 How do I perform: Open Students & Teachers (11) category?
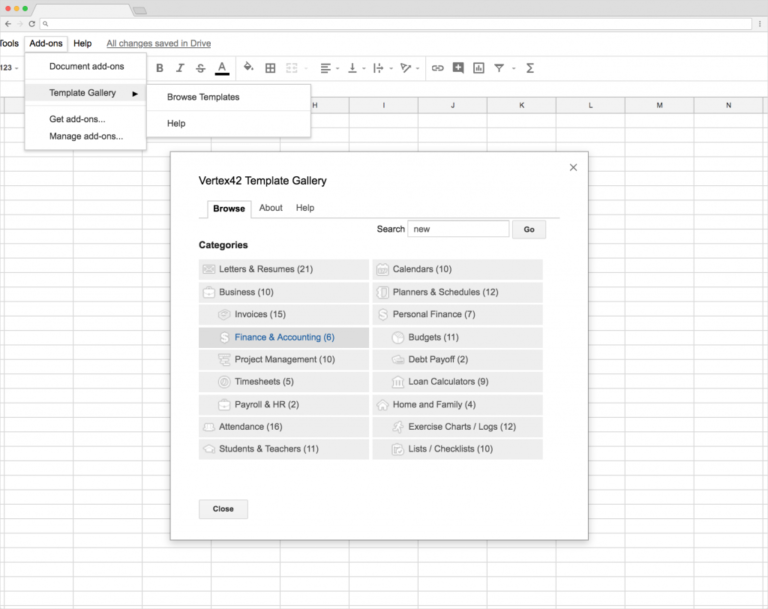tap(284, 449)
